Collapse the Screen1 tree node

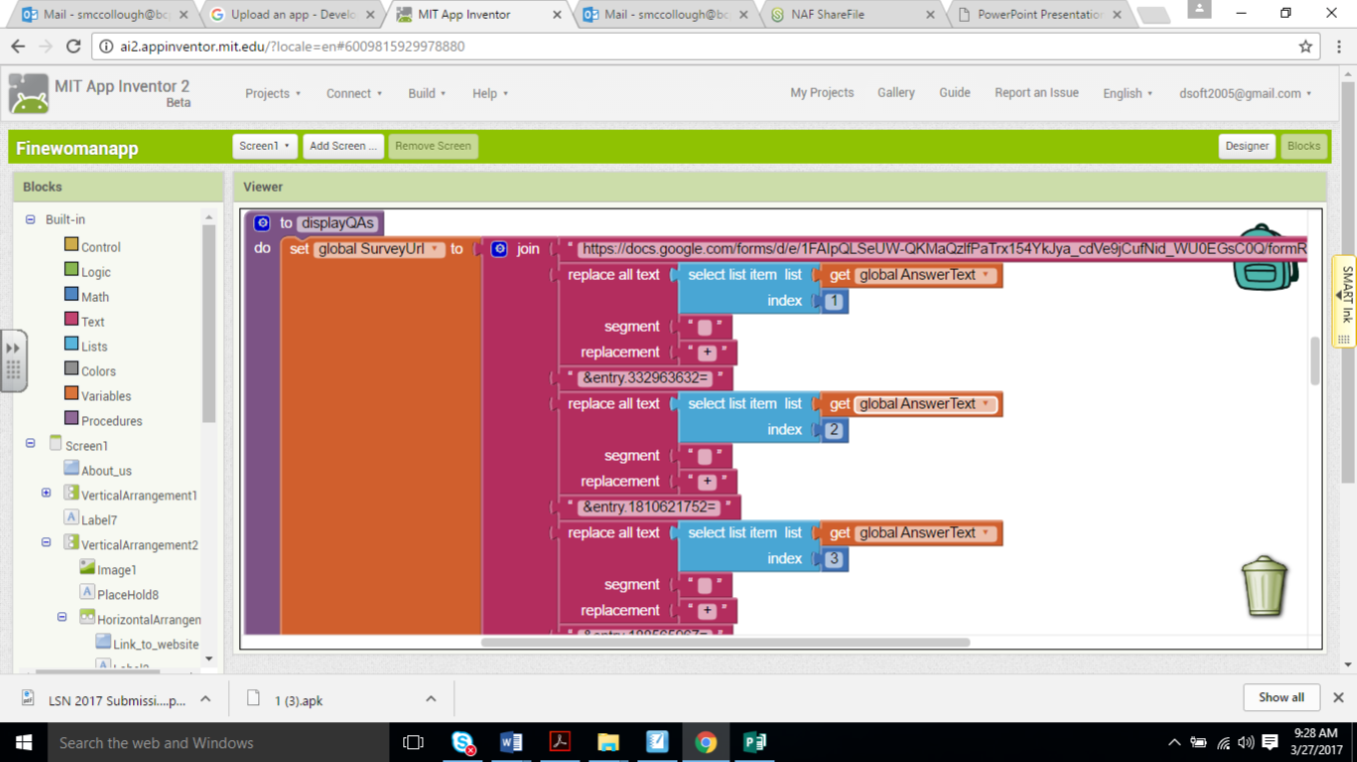[x=30, y=444]
